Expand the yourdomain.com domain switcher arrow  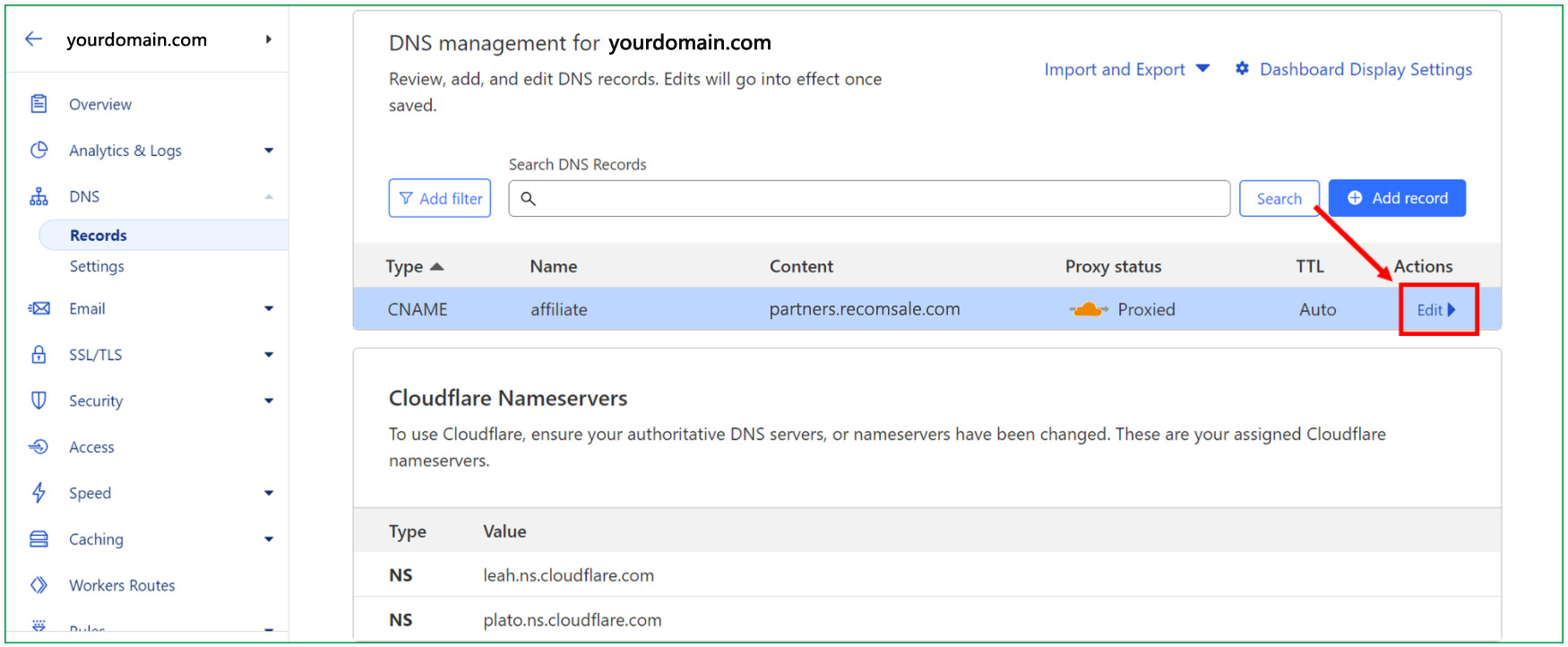tap(269, 39)
